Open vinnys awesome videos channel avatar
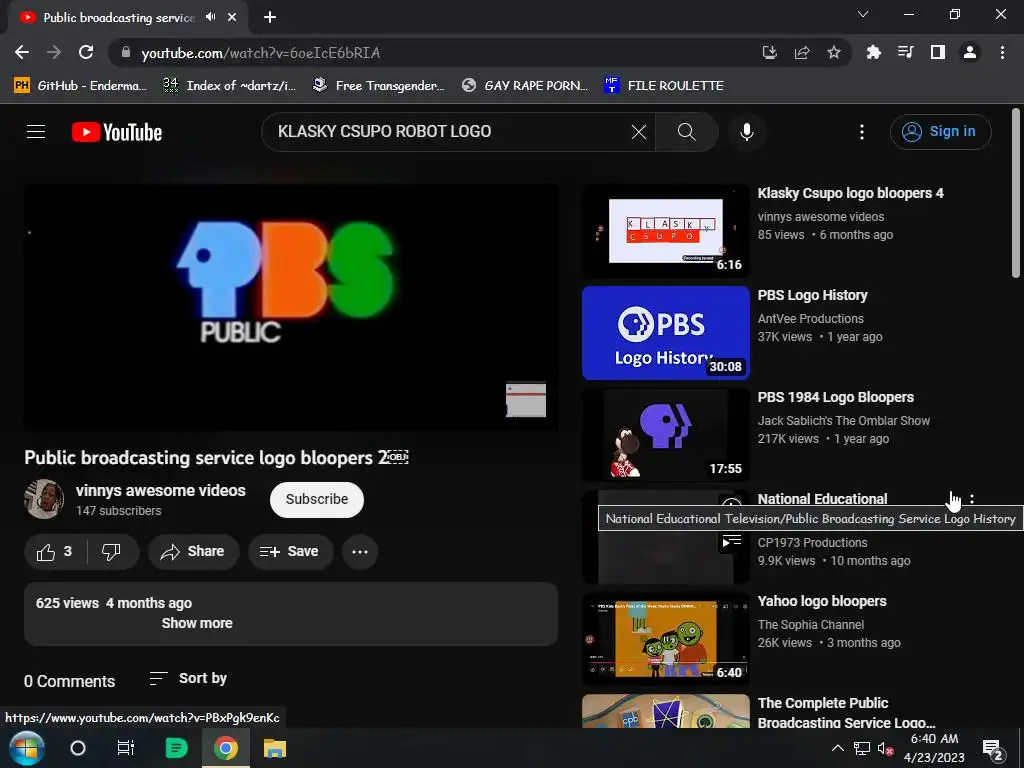This screenshot has width=1024, height=768. (x=44, y=500)
